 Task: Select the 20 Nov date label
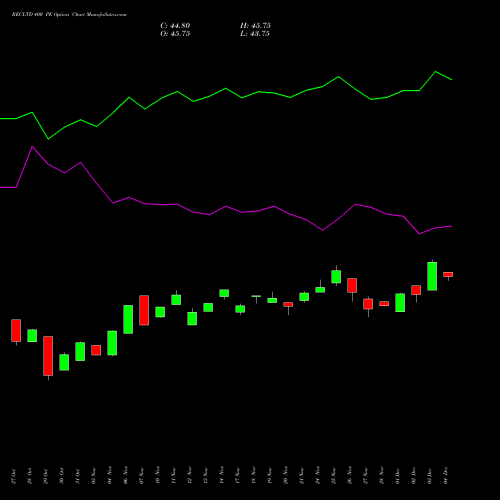286,475
